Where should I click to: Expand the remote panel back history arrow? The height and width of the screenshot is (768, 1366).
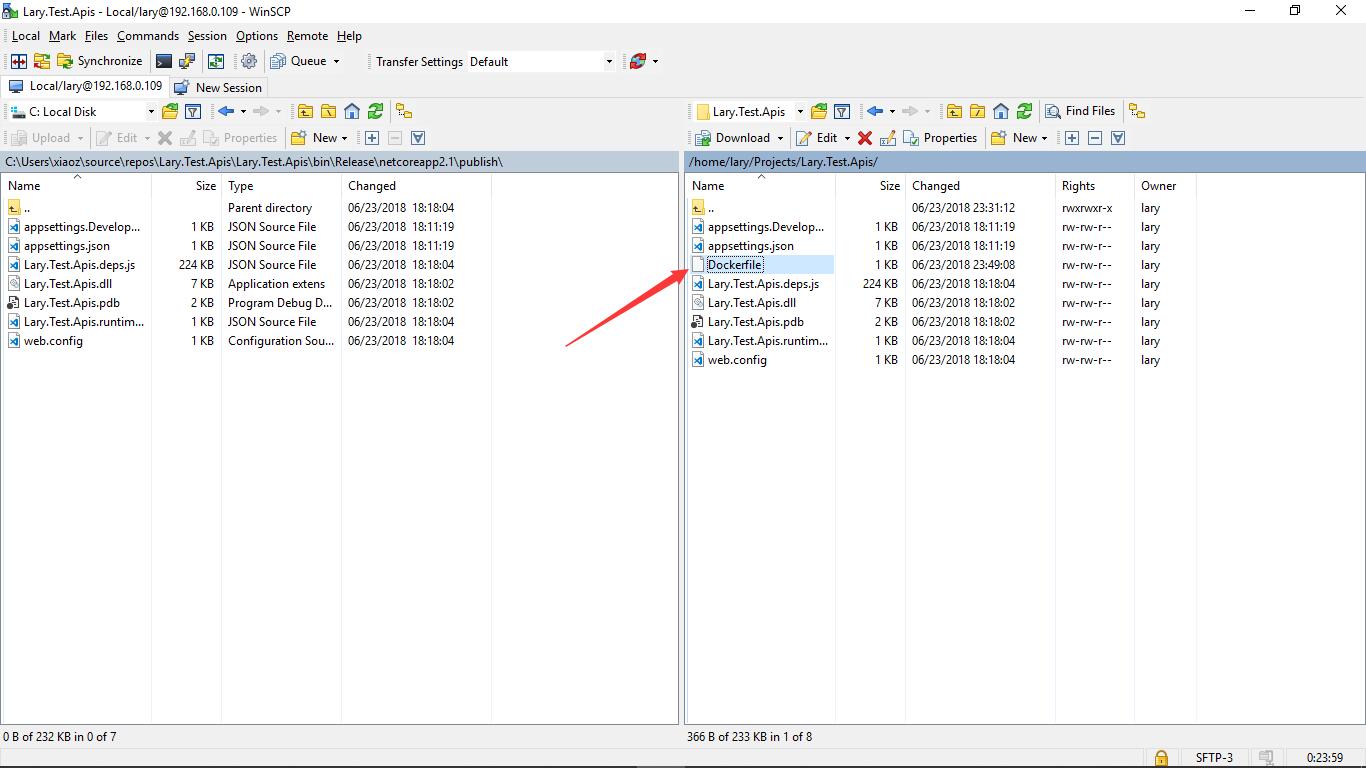tap(892, 111)
